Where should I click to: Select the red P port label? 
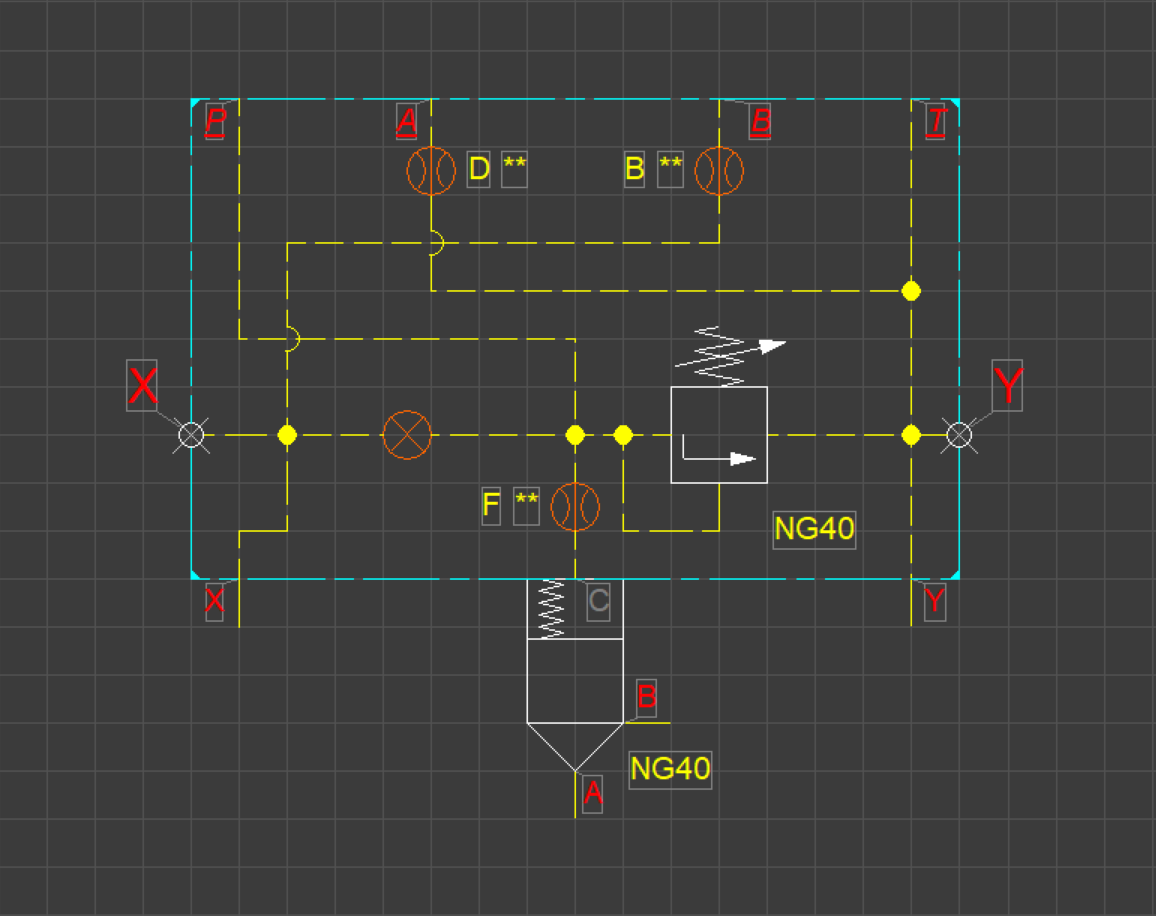click(215, 122)
